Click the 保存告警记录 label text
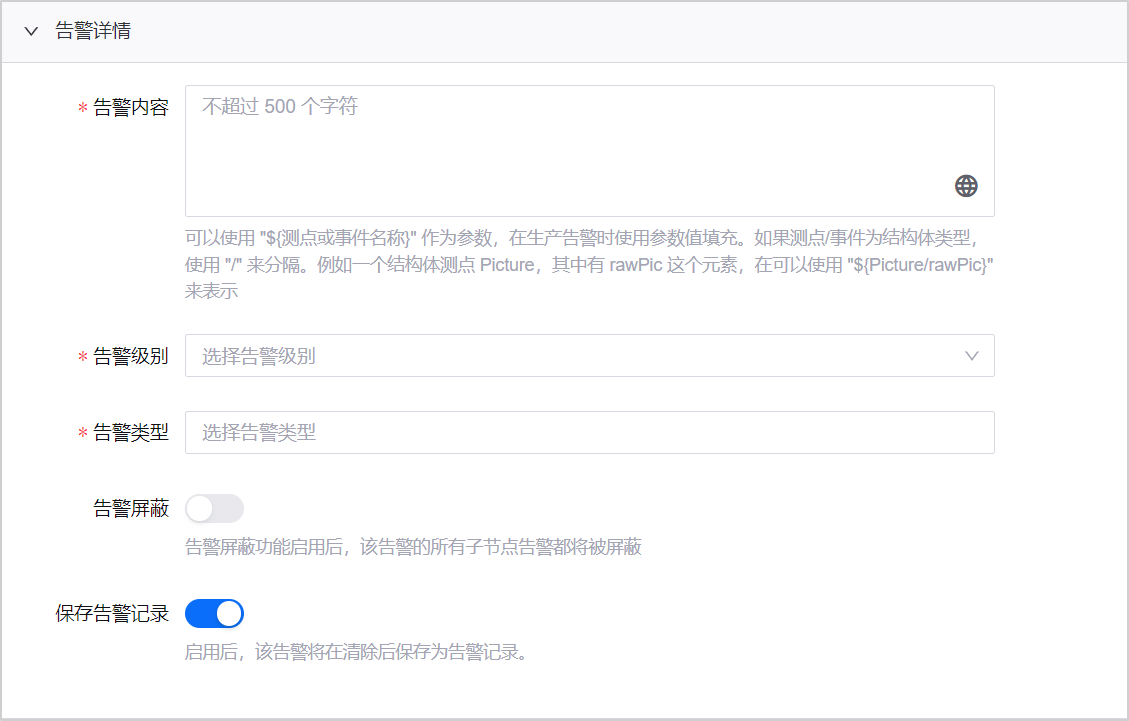 [112, 614]
